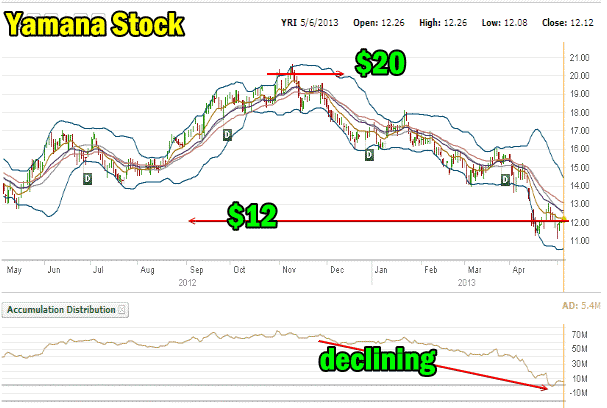Click the Jun label on the time axis

(x=54, y=270)
